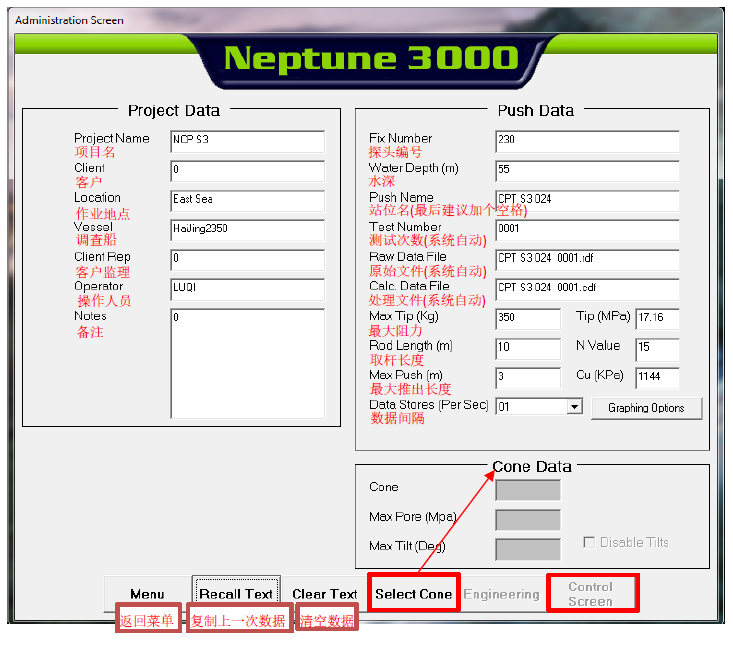Viewport: 733px width, 649px height.
Task: Click the Cu (KPa) field
Action: click(x=657, y=378)
